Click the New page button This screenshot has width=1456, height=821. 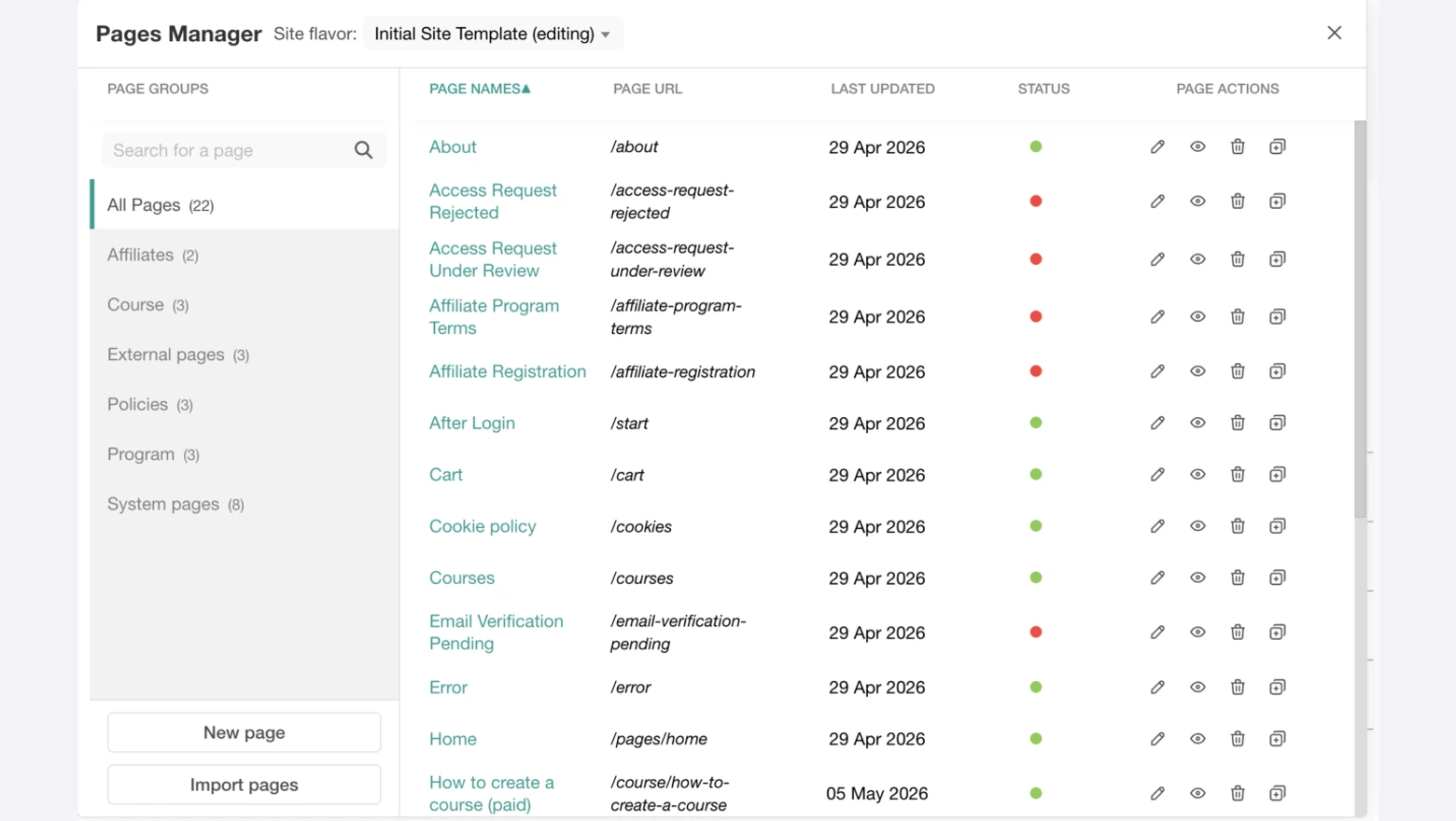click(245, 732)
